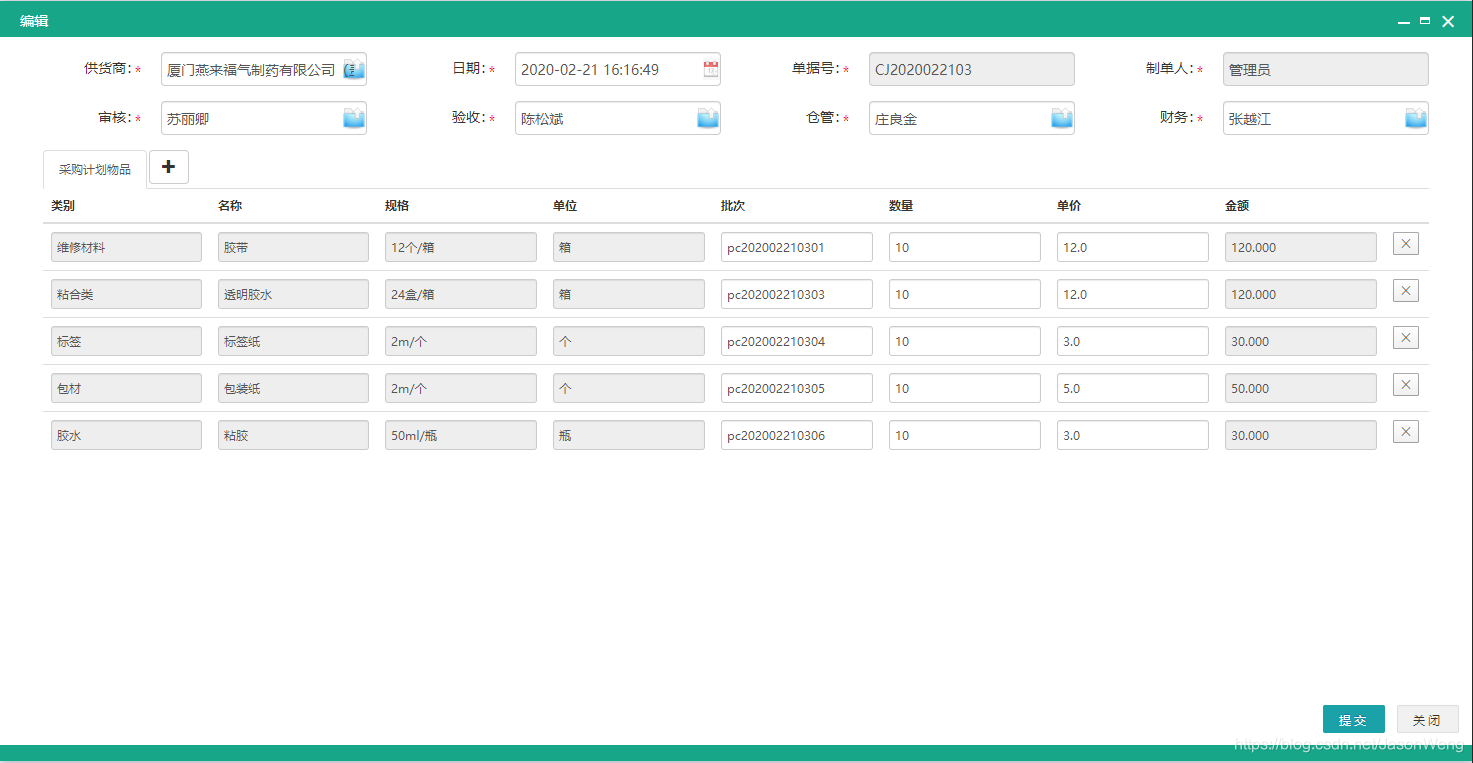This screenshot has height=763, width=1473.
Task: Open supplier lookup icon beside 厦门燕来福气制药有限公司
Action: (x=354, y=70)
